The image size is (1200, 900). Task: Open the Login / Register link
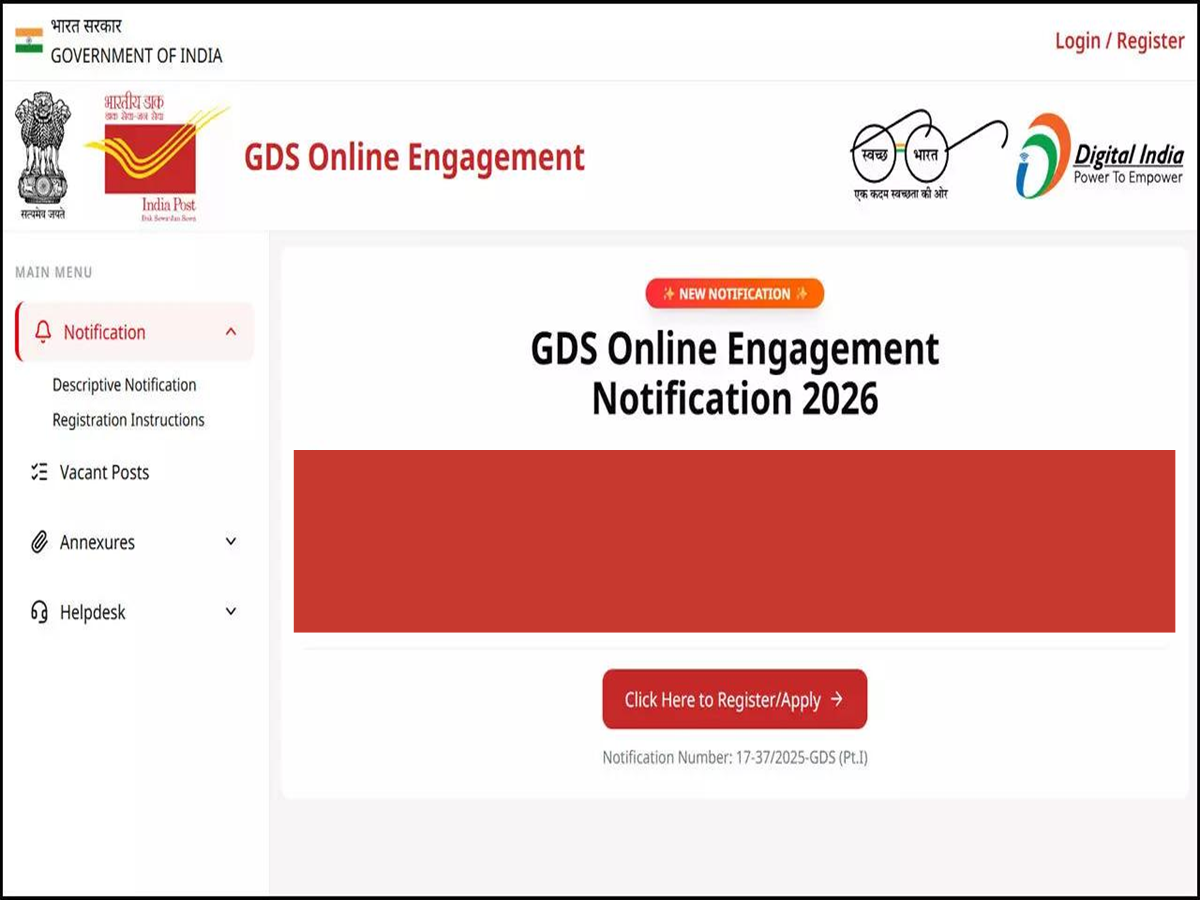(1119, 41)
